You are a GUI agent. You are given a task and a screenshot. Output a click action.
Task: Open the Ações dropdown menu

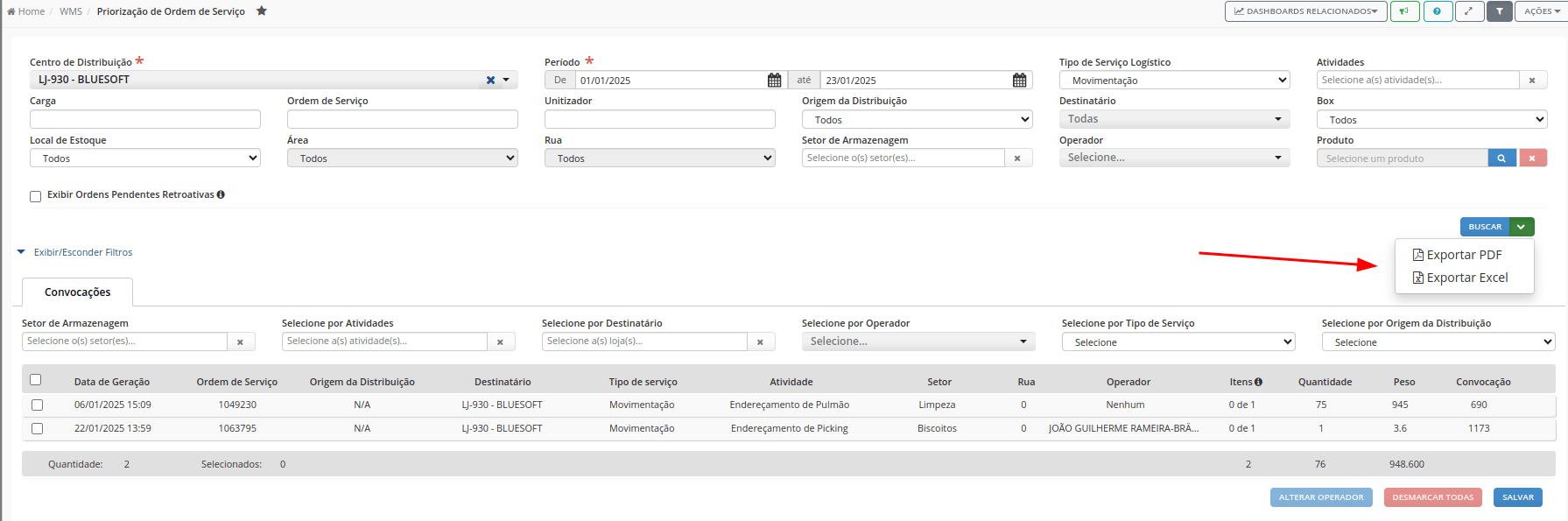1541,11
